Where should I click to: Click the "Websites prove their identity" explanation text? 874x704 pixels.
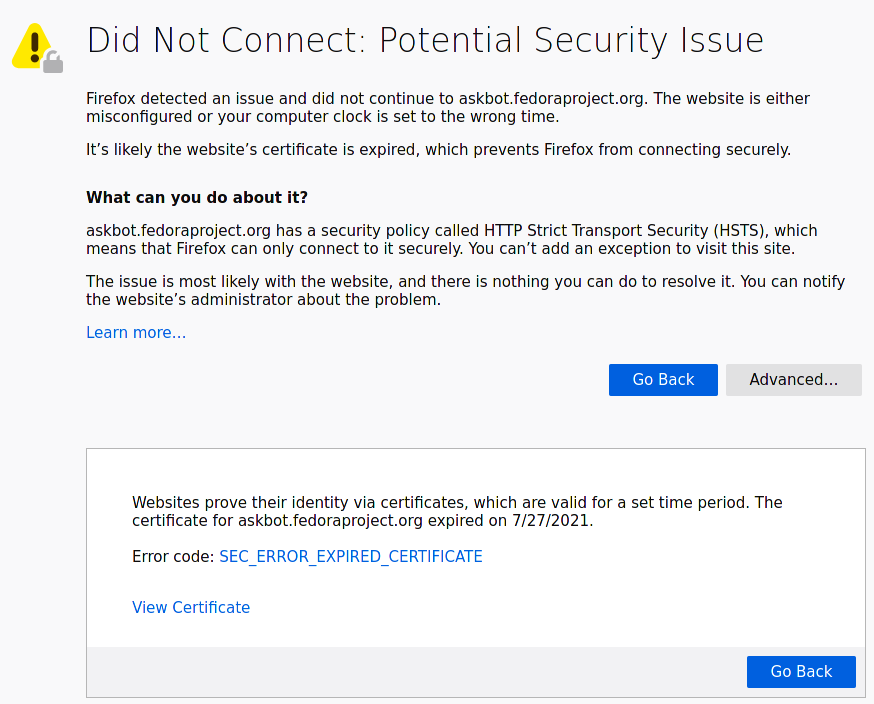click(457, 511)
